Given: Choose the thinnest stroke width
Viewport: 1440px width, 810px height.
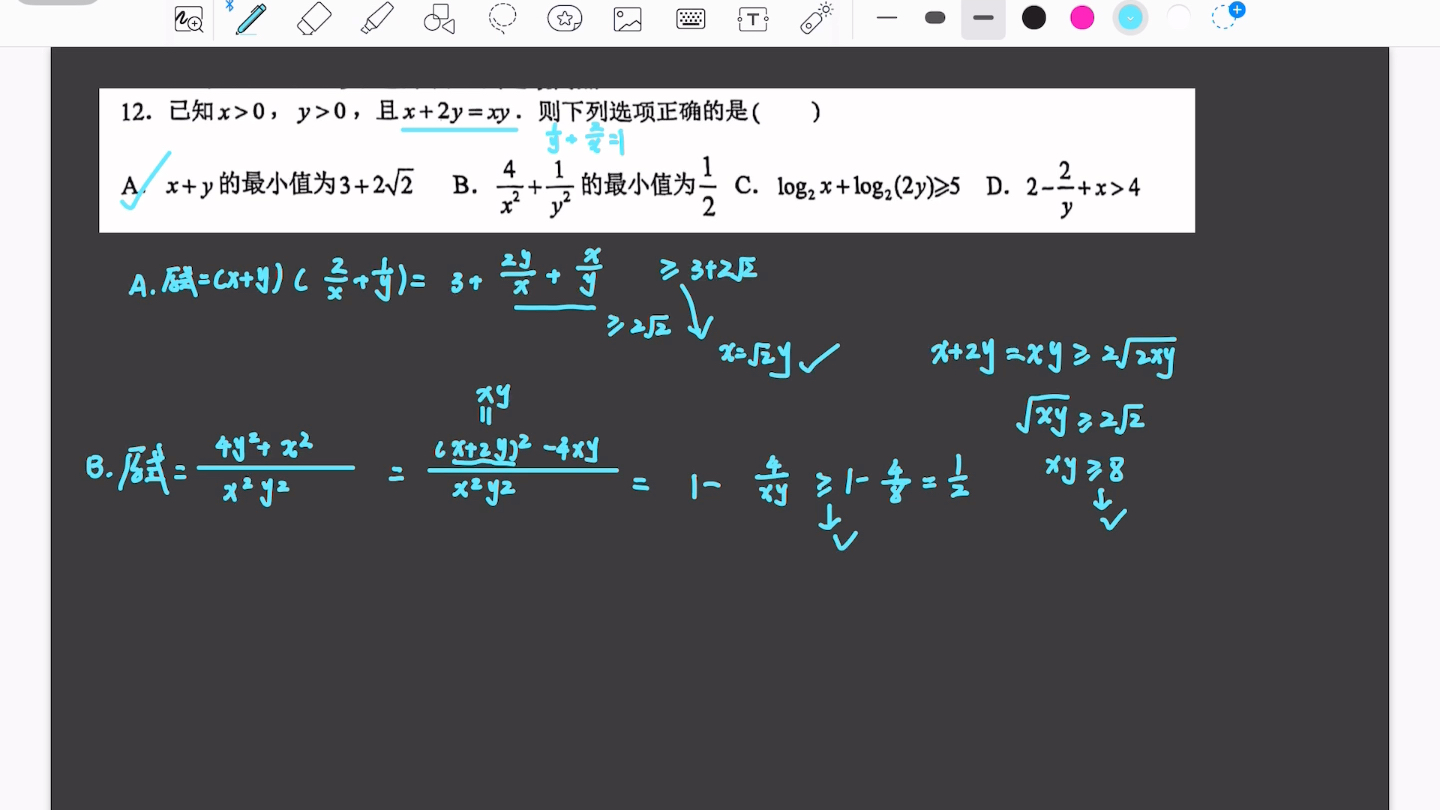Looking at the screenshot, I should coord(887,18).
